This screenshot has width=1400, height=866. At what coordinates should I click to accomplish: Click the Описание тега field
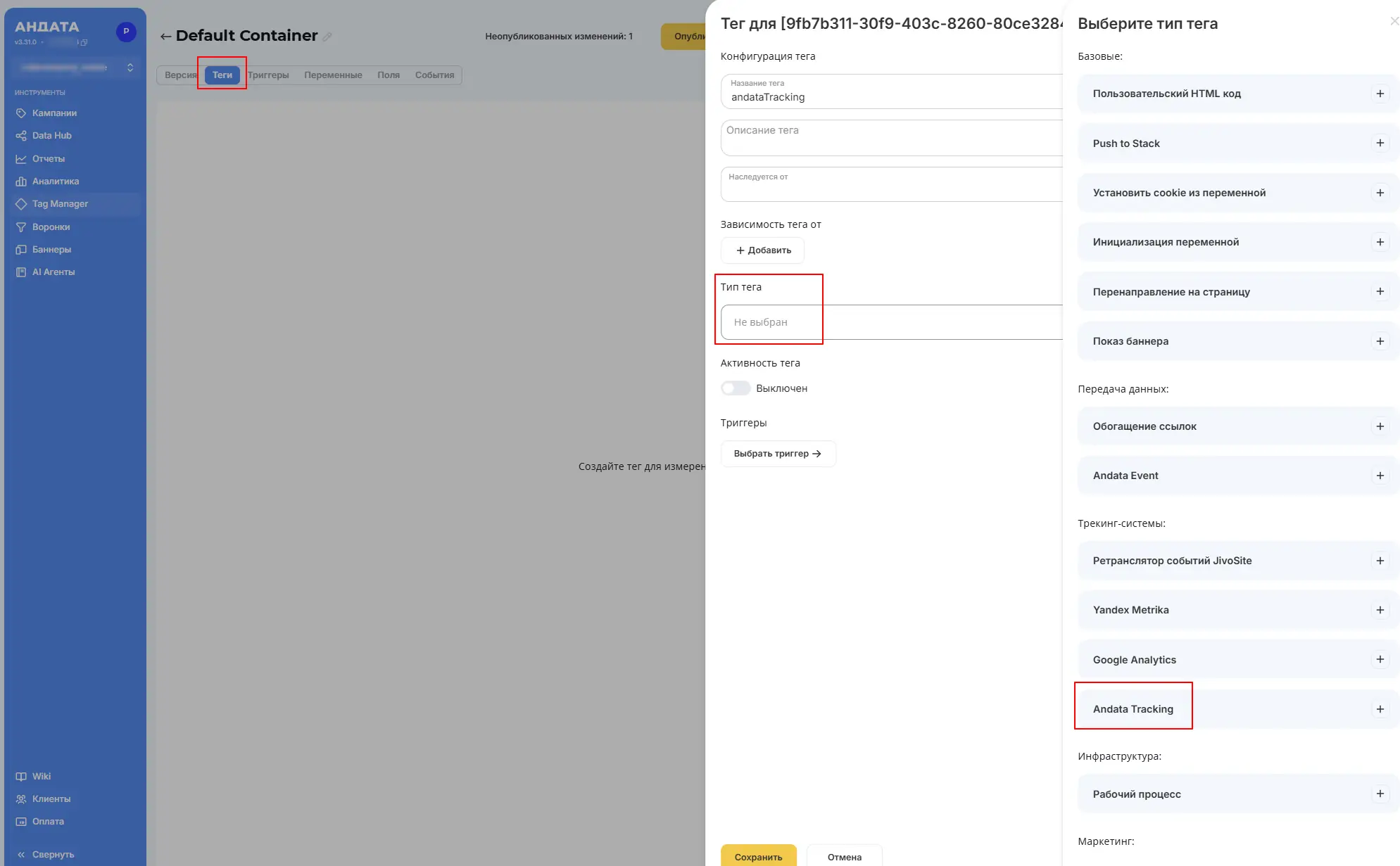coord(891,138)
